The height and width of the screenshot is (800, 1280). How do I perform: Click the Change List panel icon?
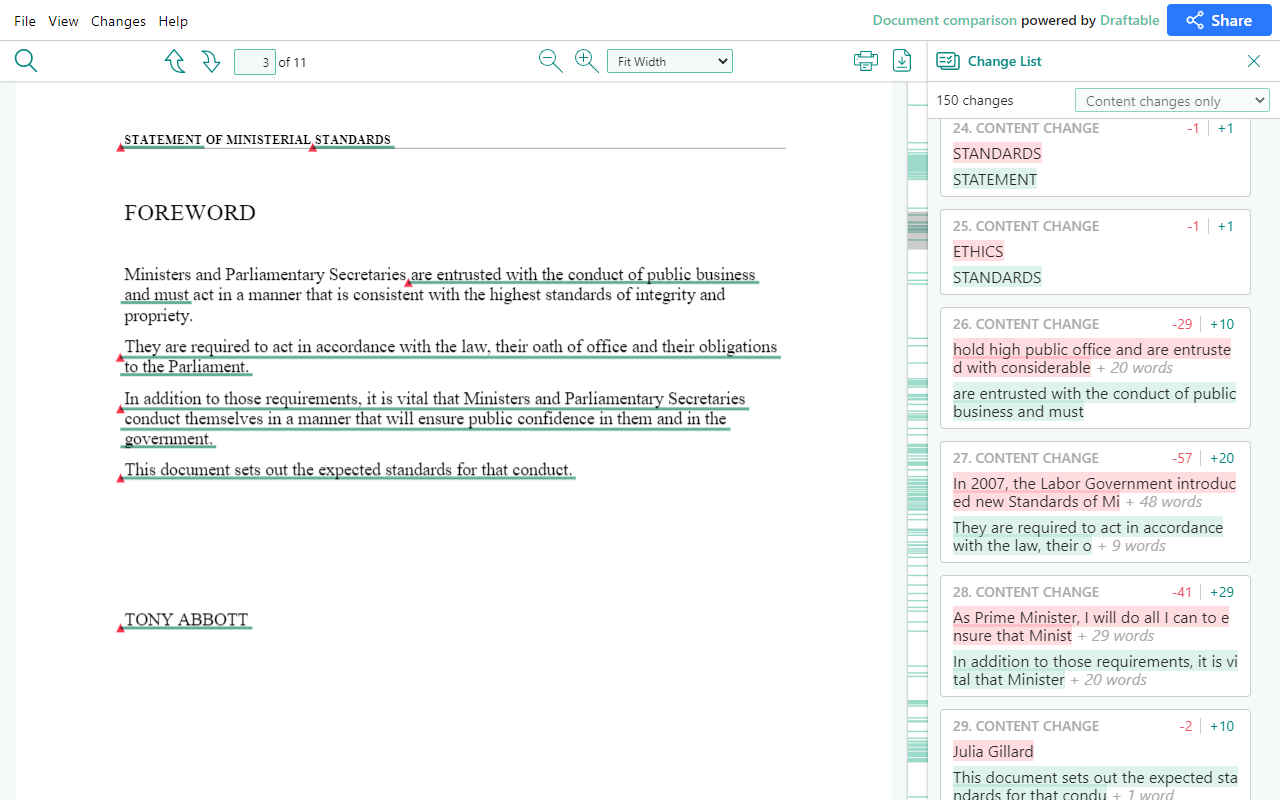948,61
